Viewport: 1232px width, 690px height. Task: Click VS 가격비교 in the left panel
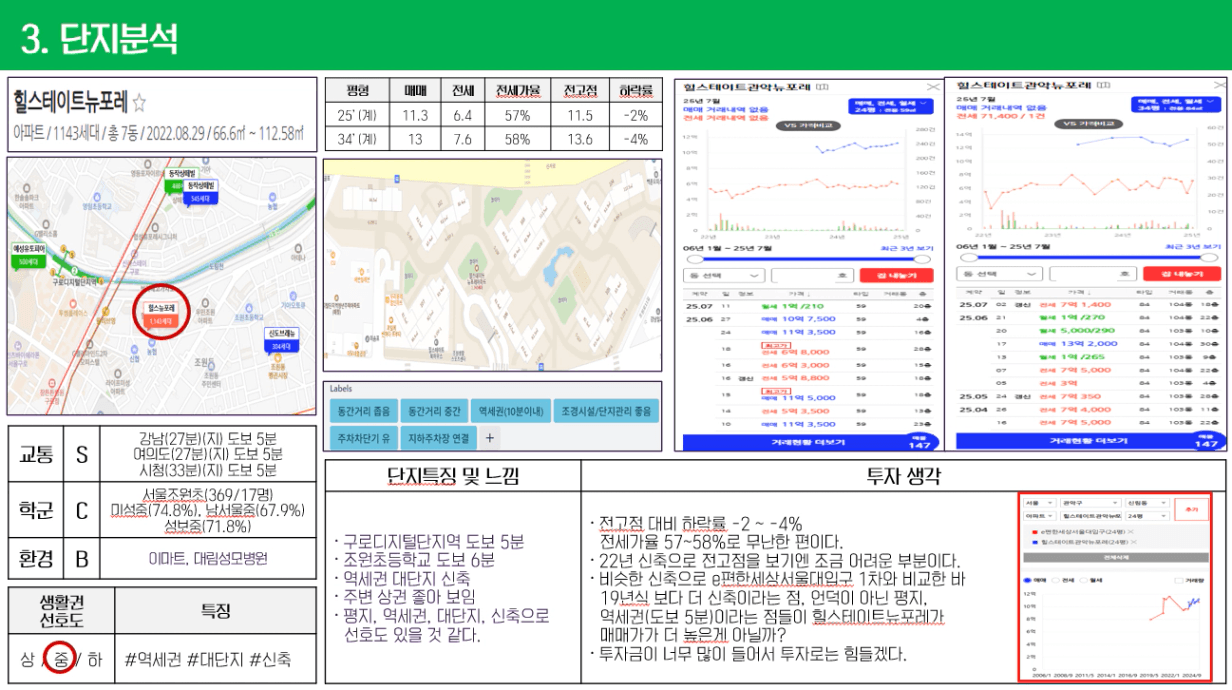coord(808,126)
